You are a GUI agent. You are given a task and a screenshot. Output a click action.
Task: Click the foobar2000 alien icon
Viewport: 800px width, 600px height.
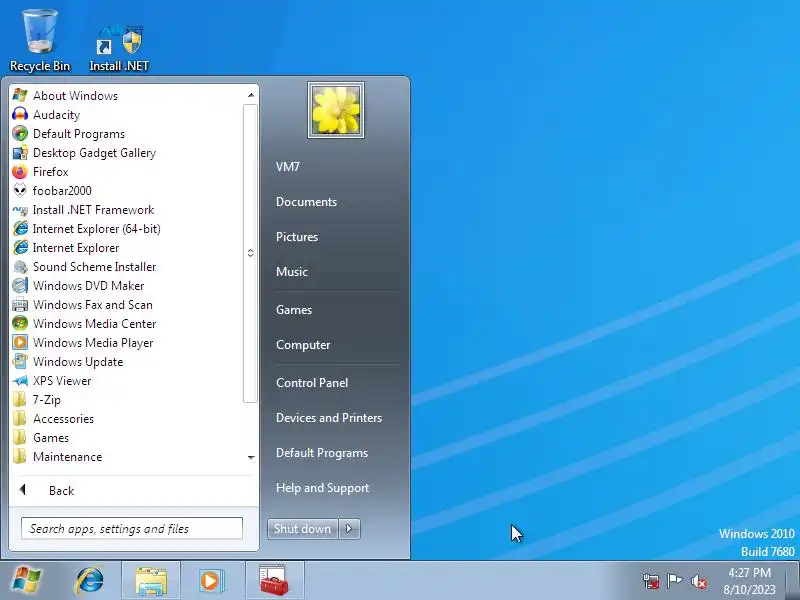[x=20, y=191]
